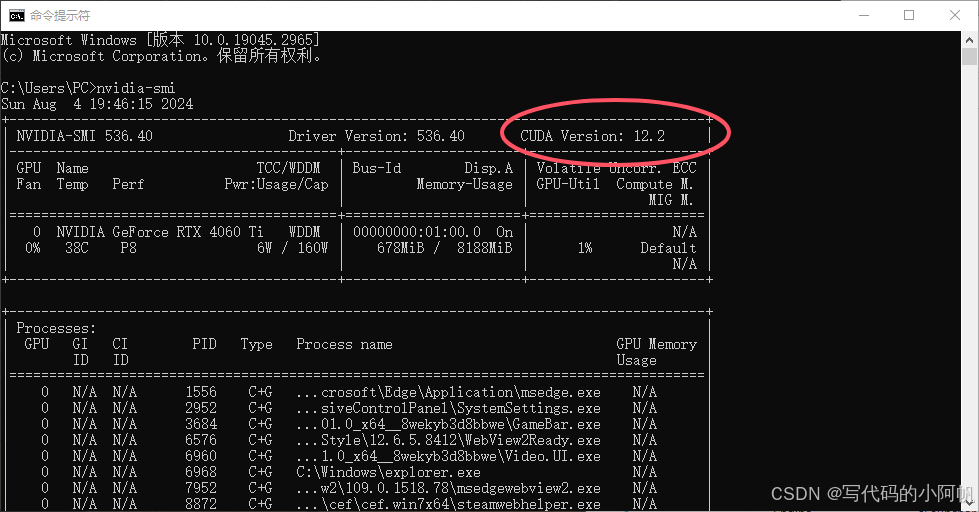The height and width of the screenshot is (512, 979).
Task: Click the 'GPU Memory' column header
Action: click(656, 345)
